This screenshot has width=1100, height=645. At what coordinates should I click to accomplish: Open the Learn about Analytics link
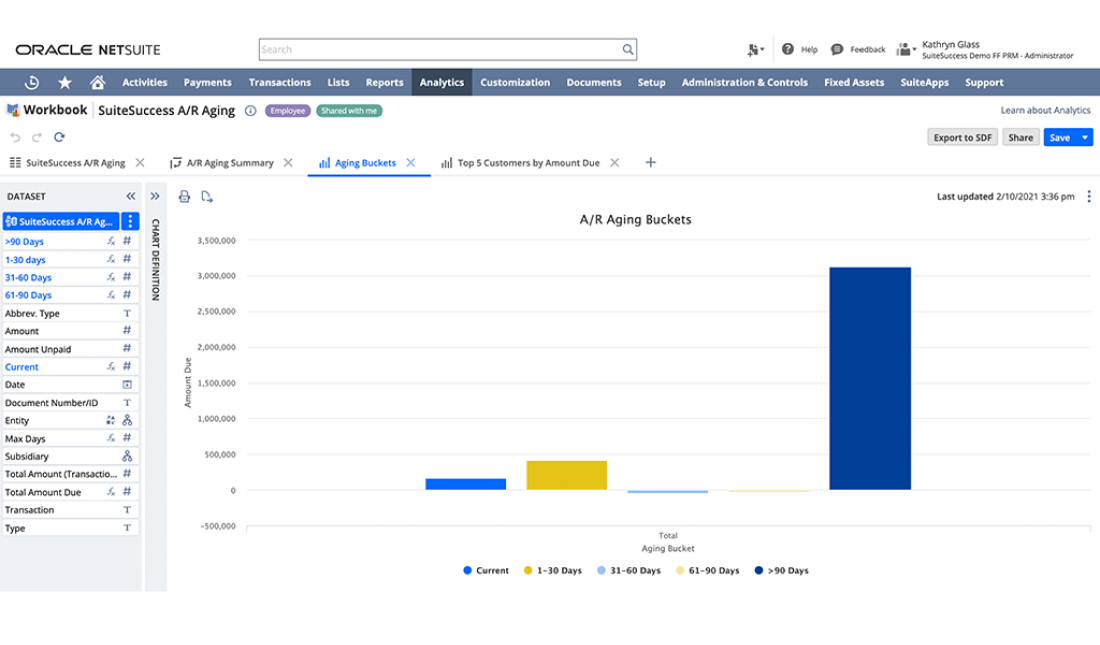click(x=1045, y=111)
